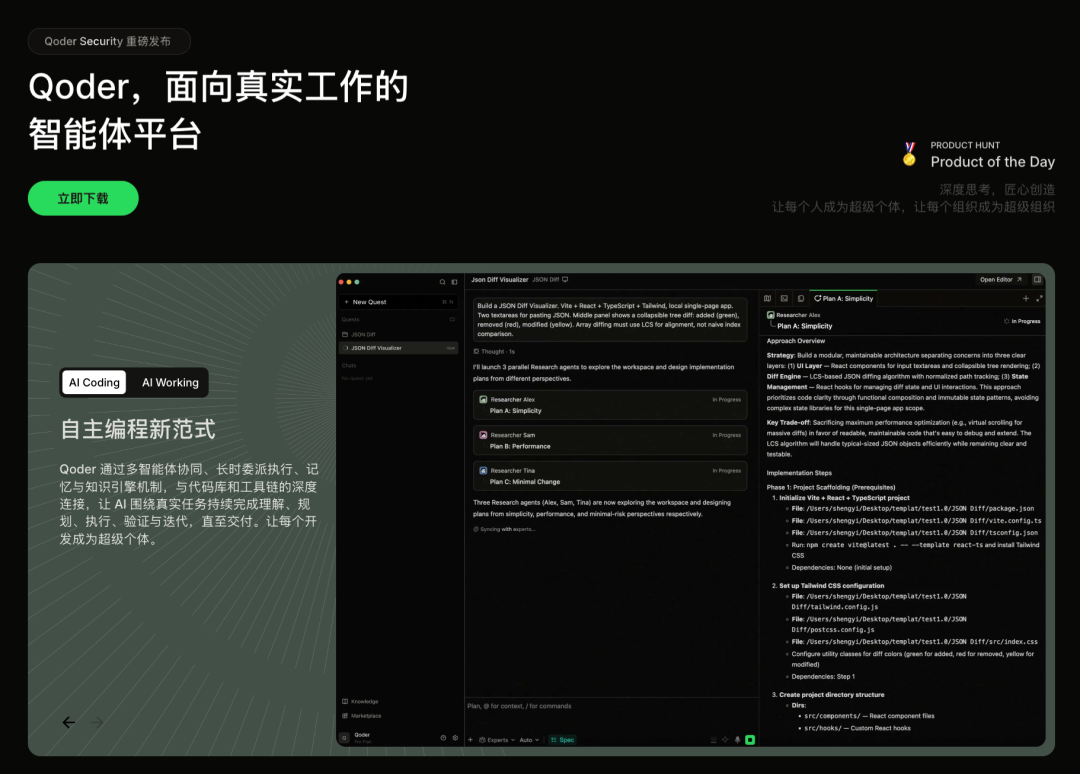Click the Researcher Sam avatar icon
This screenshot has height=774, width=1080.
(x=484, y=435)
